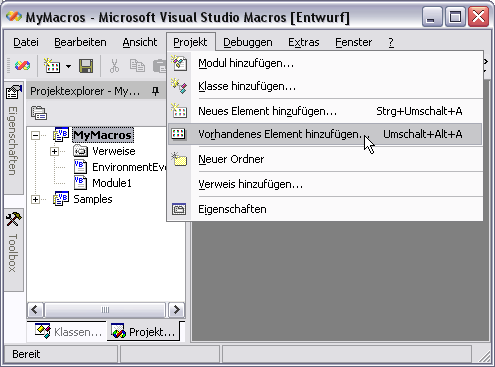Viewport: 495px width, 367px height.
Task: Open the Fenster menu
Action: coord(354,42)
